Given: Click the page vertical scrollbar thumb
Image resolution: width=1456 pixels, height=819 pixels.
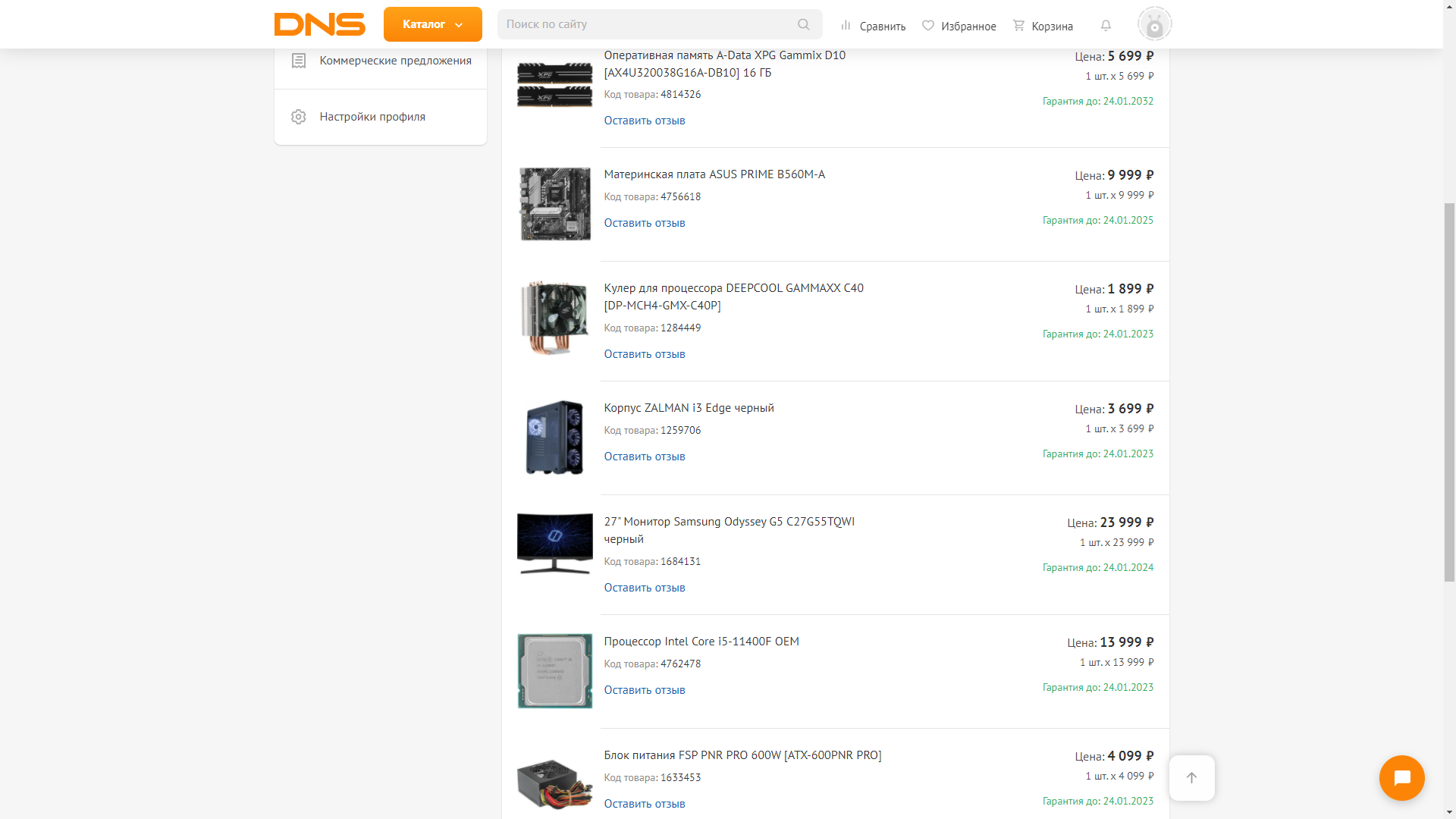Looking at the screenshot, I should [1449, 392].
